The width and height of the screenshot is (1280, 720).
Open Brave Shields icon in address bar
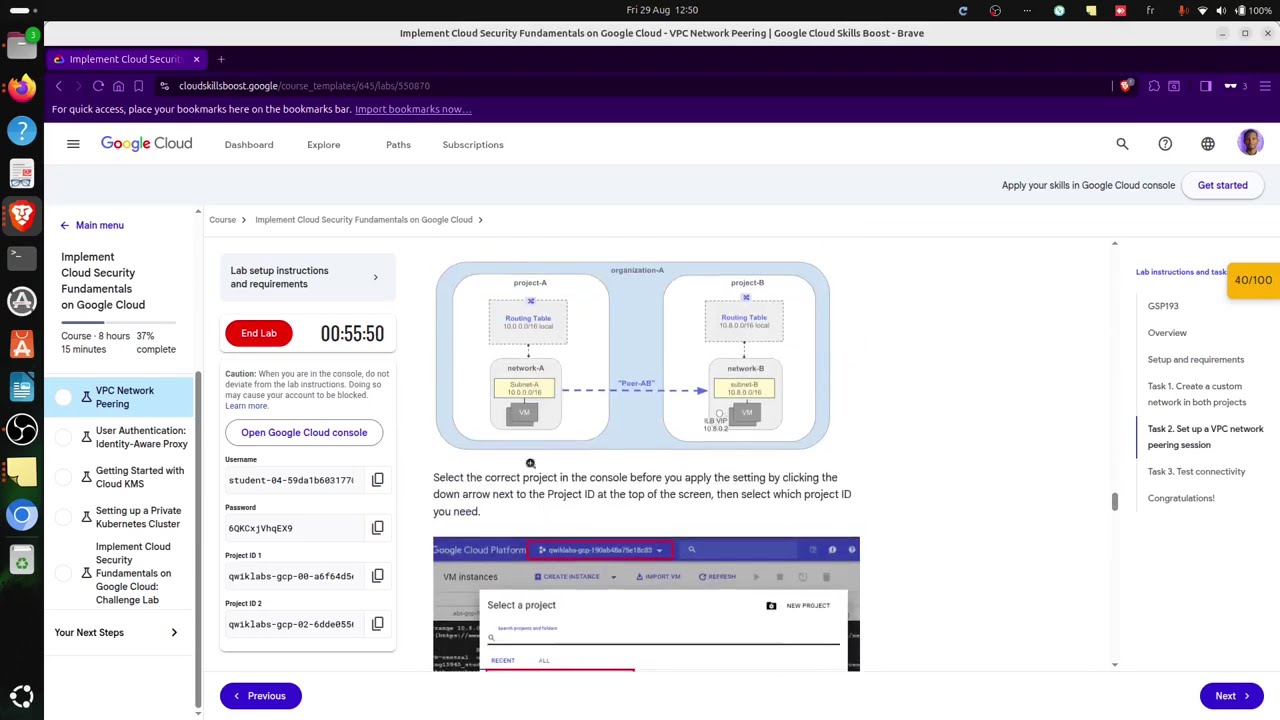(1126, 86)
